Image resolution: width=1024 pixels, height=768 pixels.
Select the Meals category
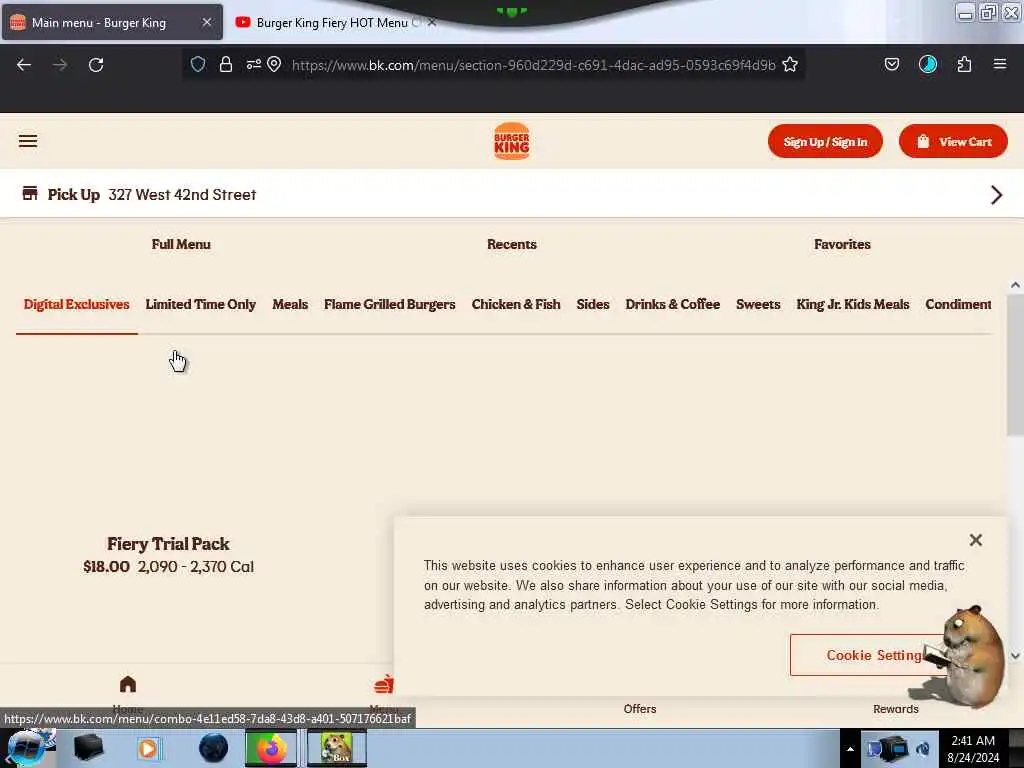[290, 304]
